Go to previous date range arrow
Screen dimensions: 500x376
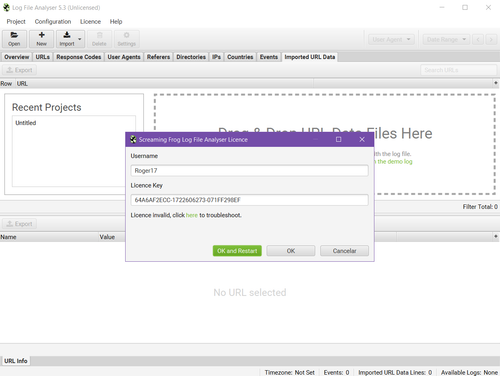(x=478, y=39)
